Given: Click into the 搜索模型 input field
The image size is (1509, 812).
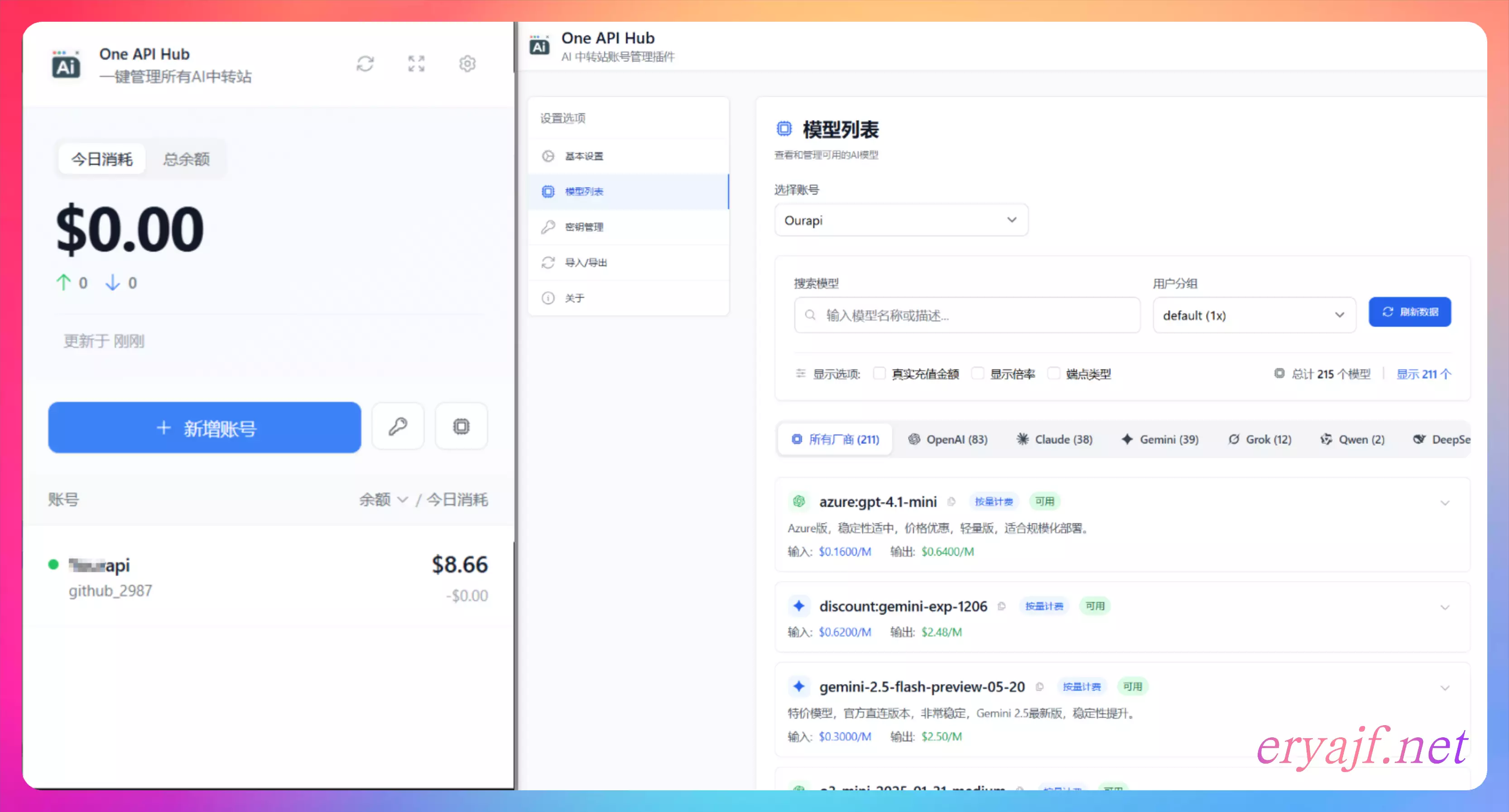Looking at the screenshot, I should (x=967, y=315).
